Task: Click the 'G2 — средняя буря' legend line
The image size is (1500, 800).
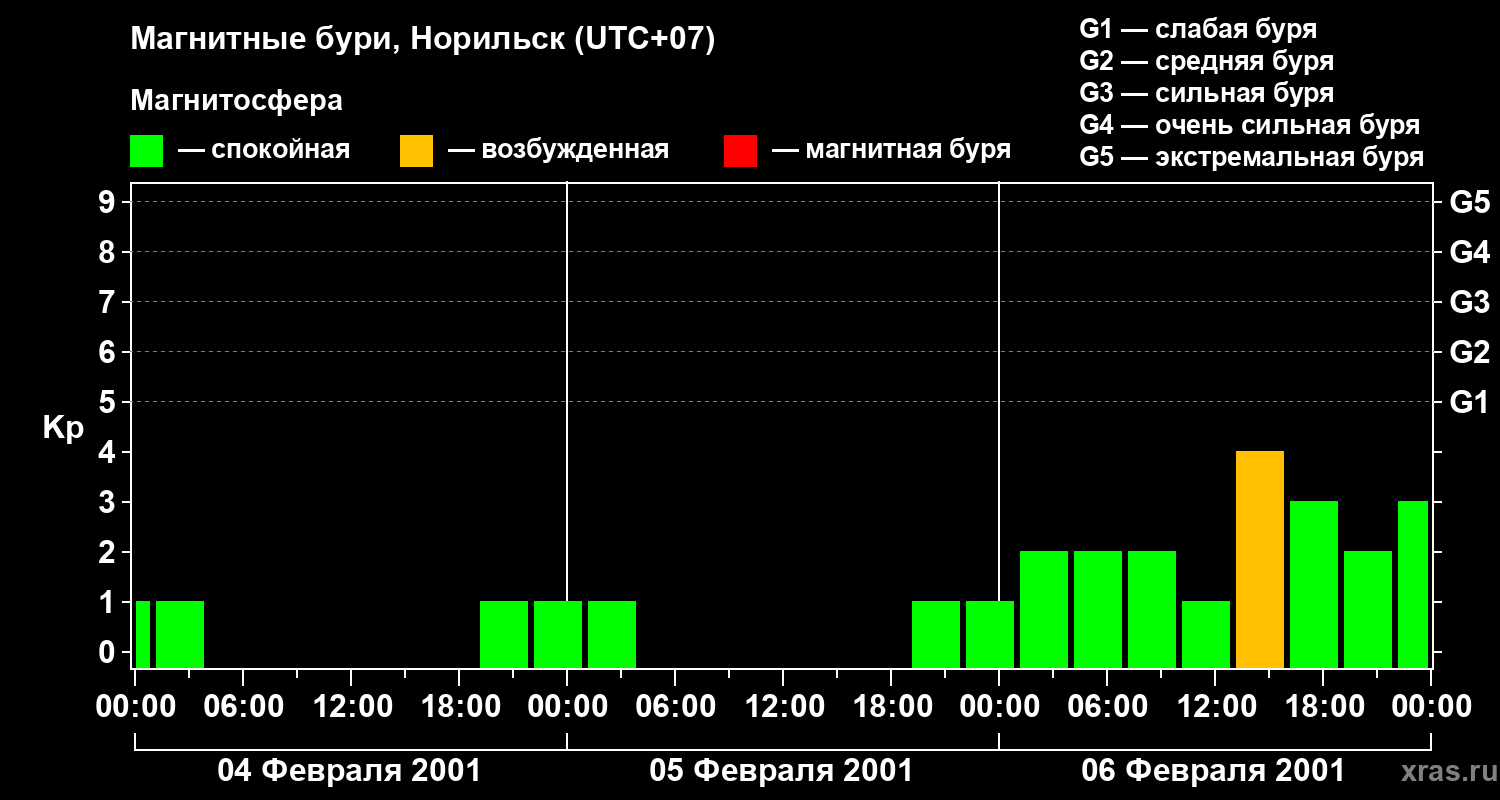Action: [1206, 61]
